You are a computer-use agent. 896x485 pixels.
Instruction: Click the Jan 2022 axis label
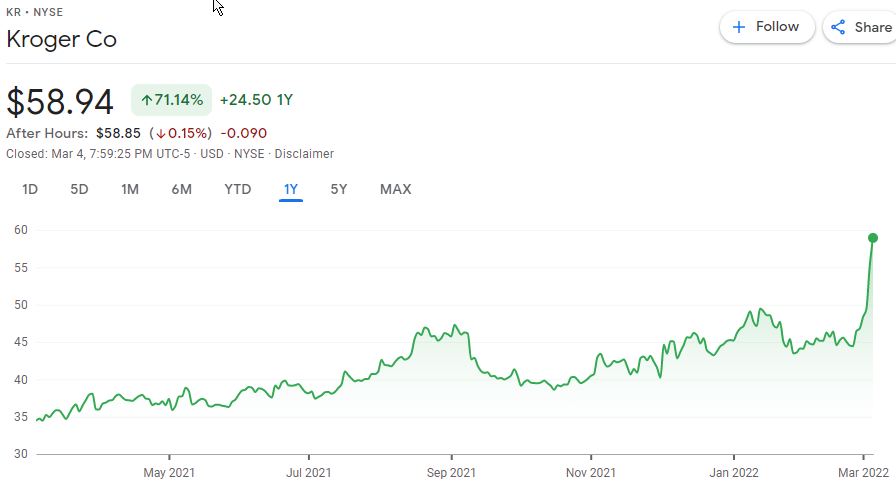(x=734, y=472)
